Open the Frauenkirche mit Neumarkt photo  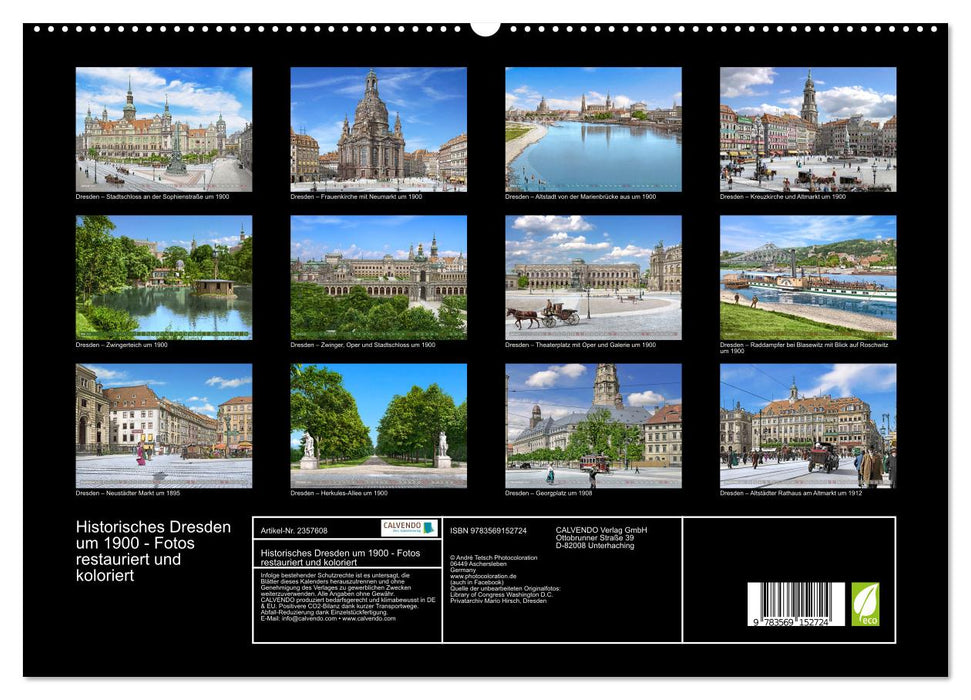pos(378,129)
